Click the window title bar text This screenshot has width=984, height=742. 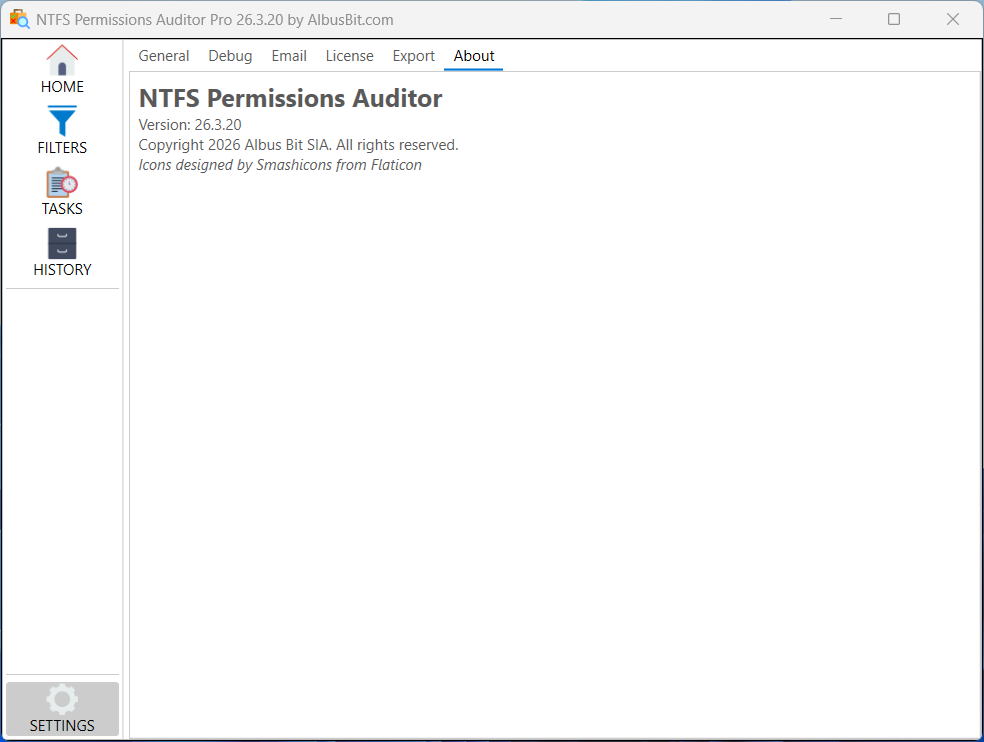[215, 19]
